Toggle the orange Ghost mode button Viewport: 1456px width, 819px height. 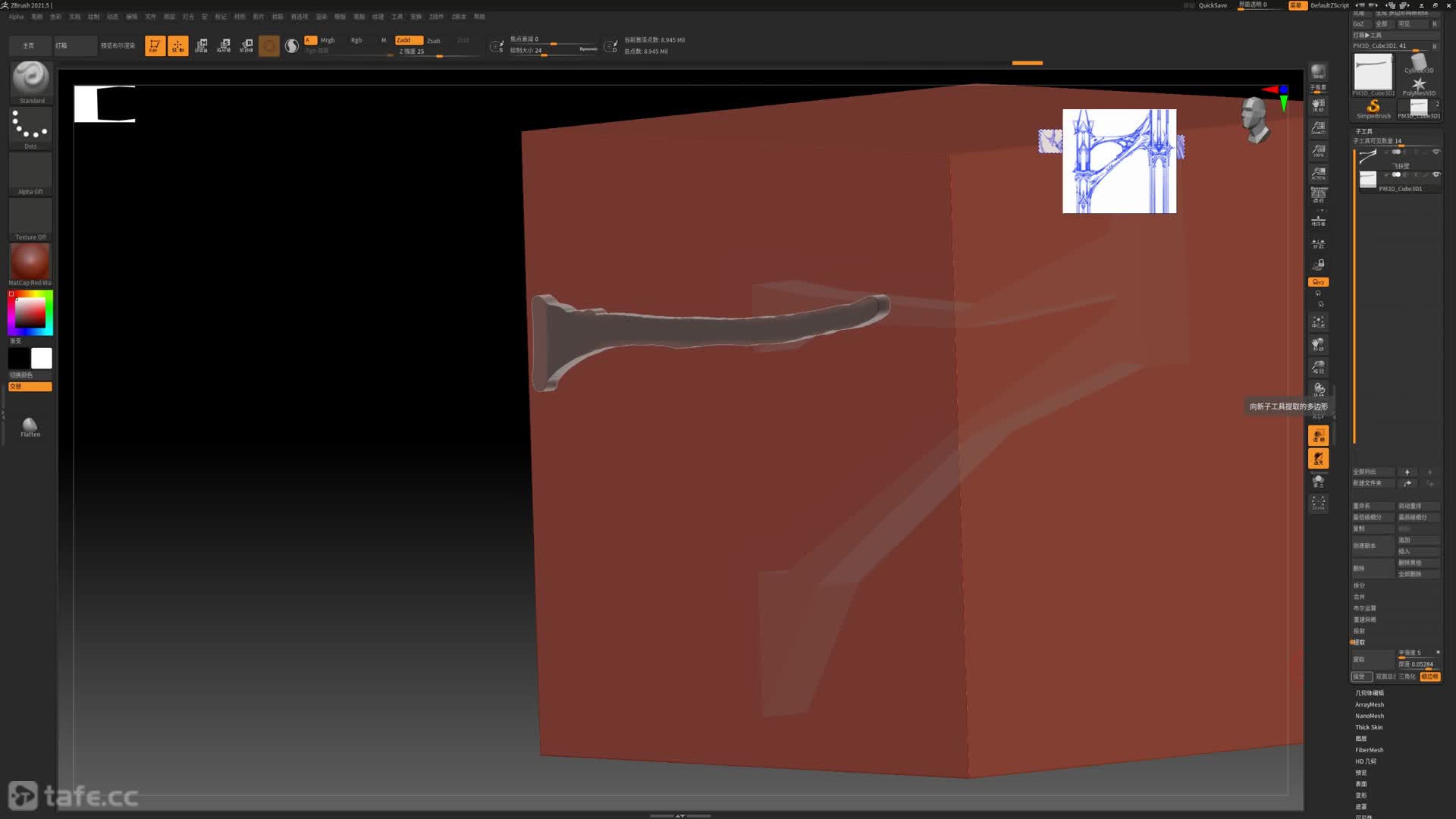tap(1319, 458)
